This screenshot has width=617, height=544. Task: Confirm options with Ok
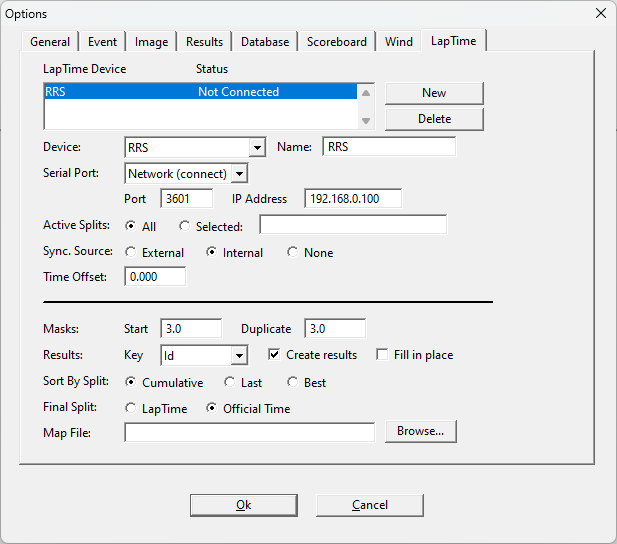pyautogui.click(x=244, y=505)
